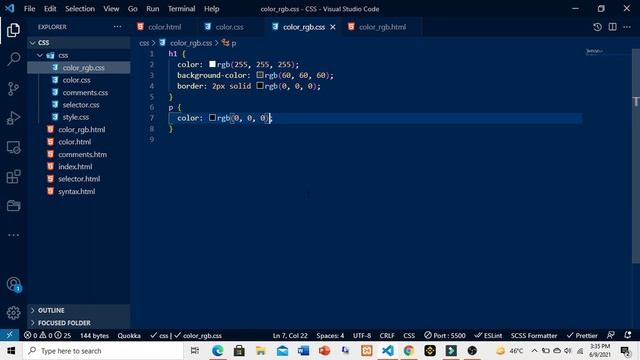Viewport: 640px width, 360px height.
Task: Open the Help menu
Action: [x=211, y=9]
